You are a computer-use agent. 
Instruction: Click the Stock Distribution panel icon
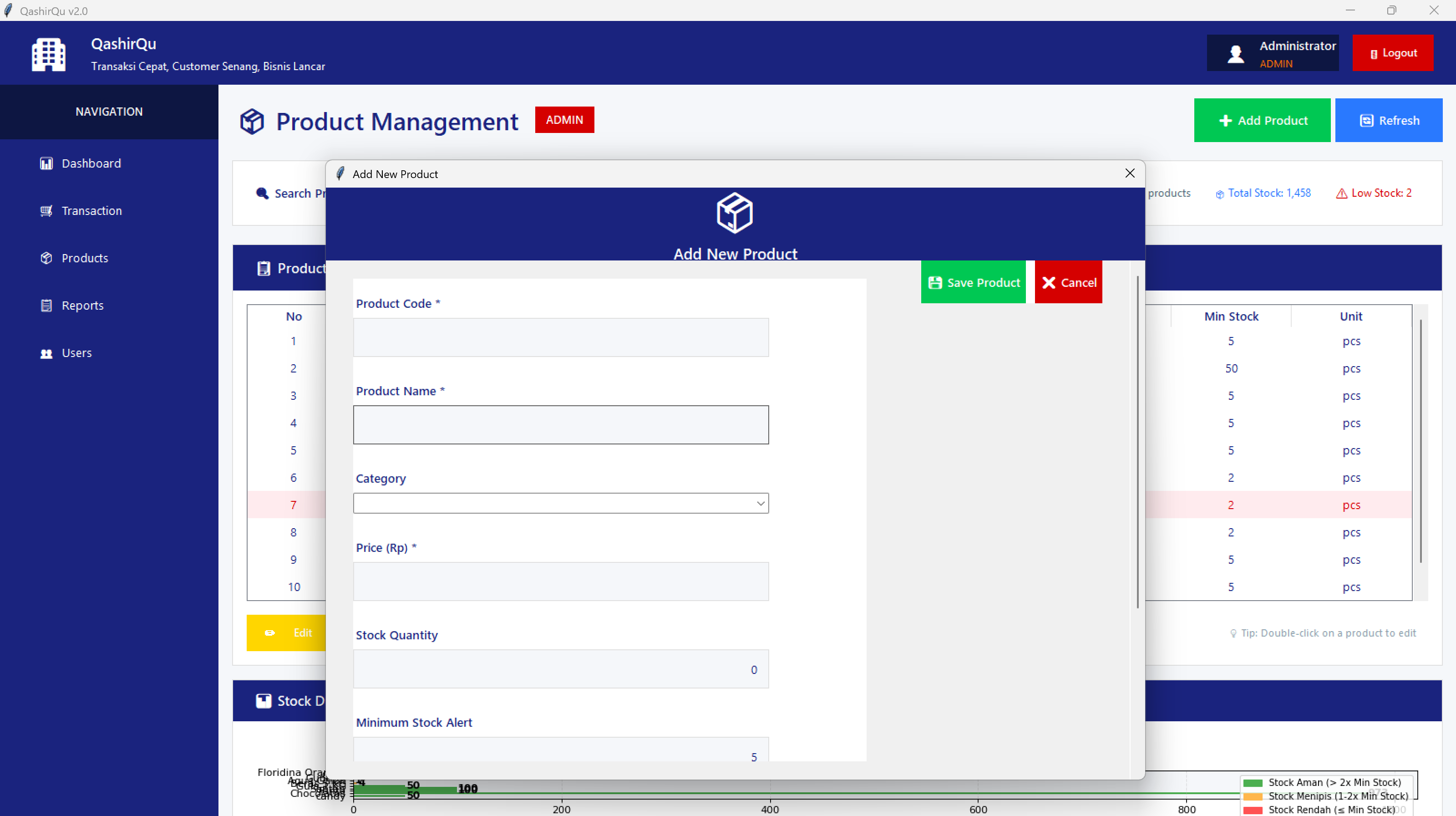tap(264, 701)
